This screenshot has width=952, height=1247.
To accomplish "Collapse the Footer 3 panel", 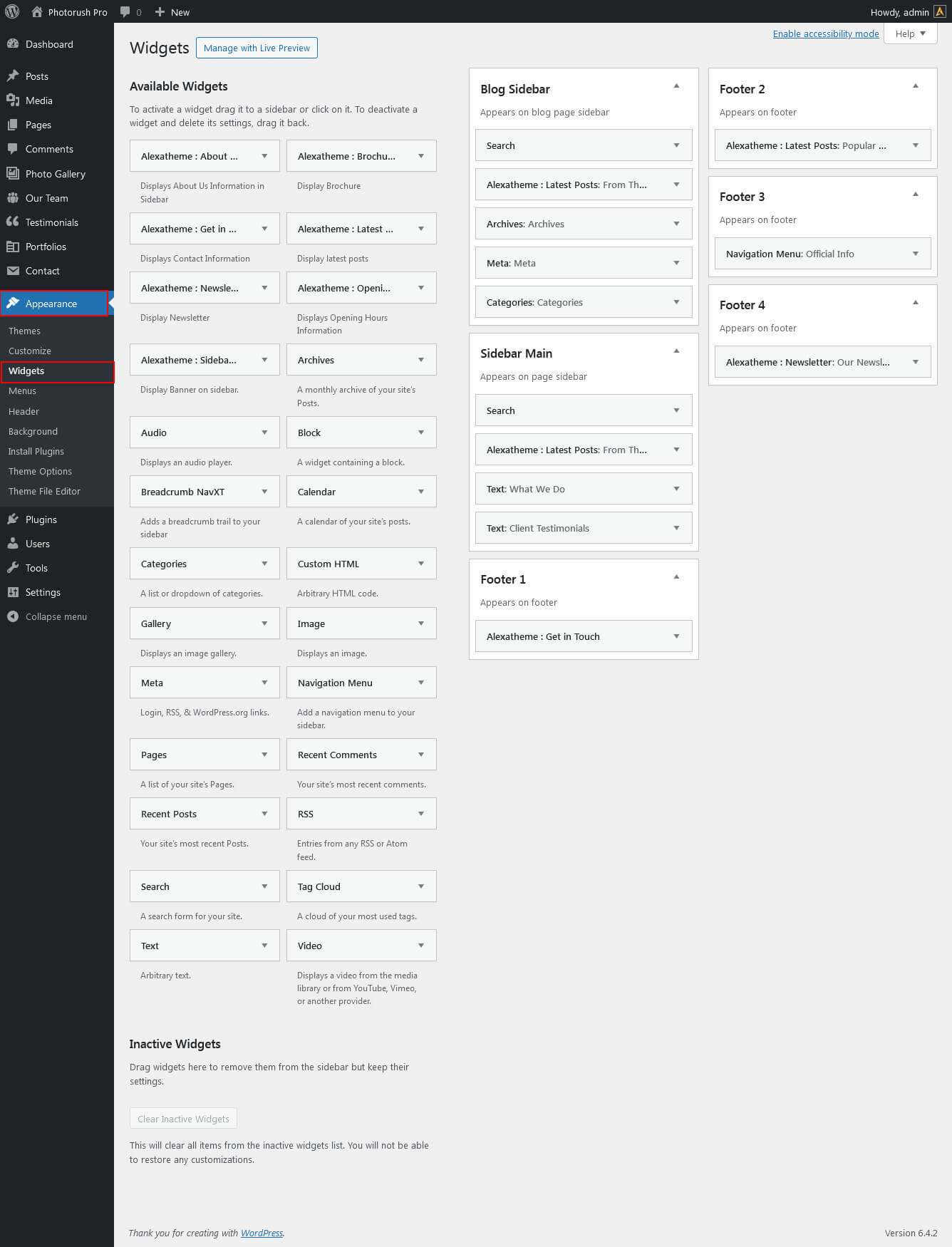I will point(916,194).
